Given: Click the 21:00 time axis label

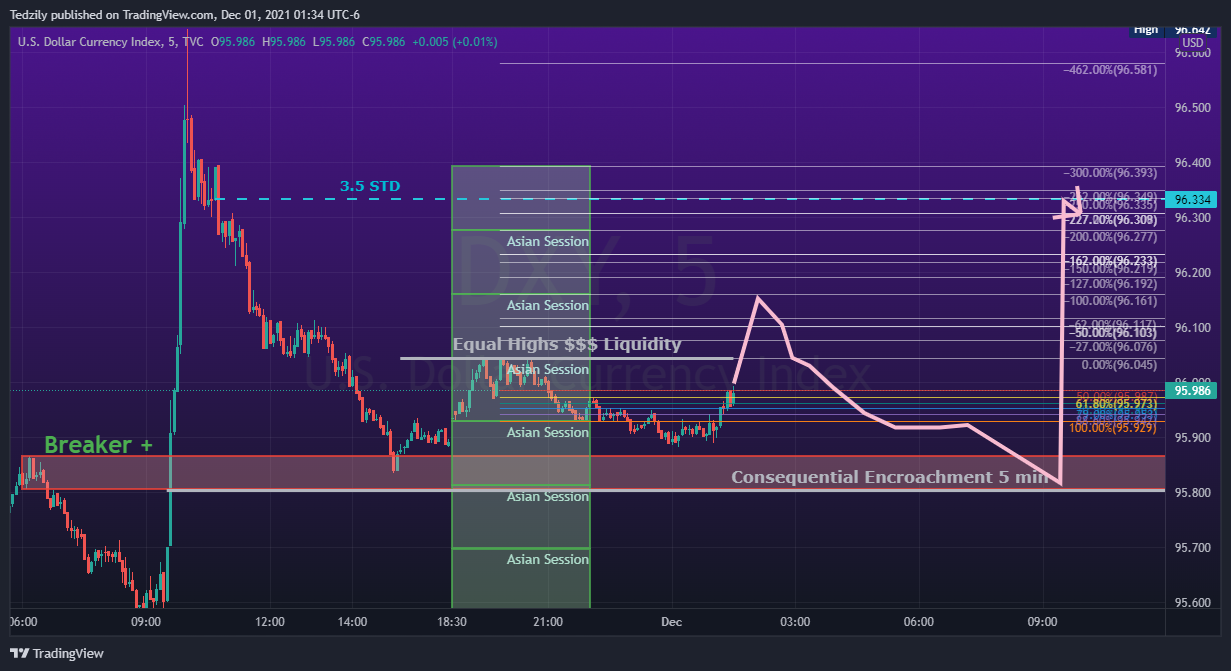Looking at the screenshot, I should click(548, 622).
